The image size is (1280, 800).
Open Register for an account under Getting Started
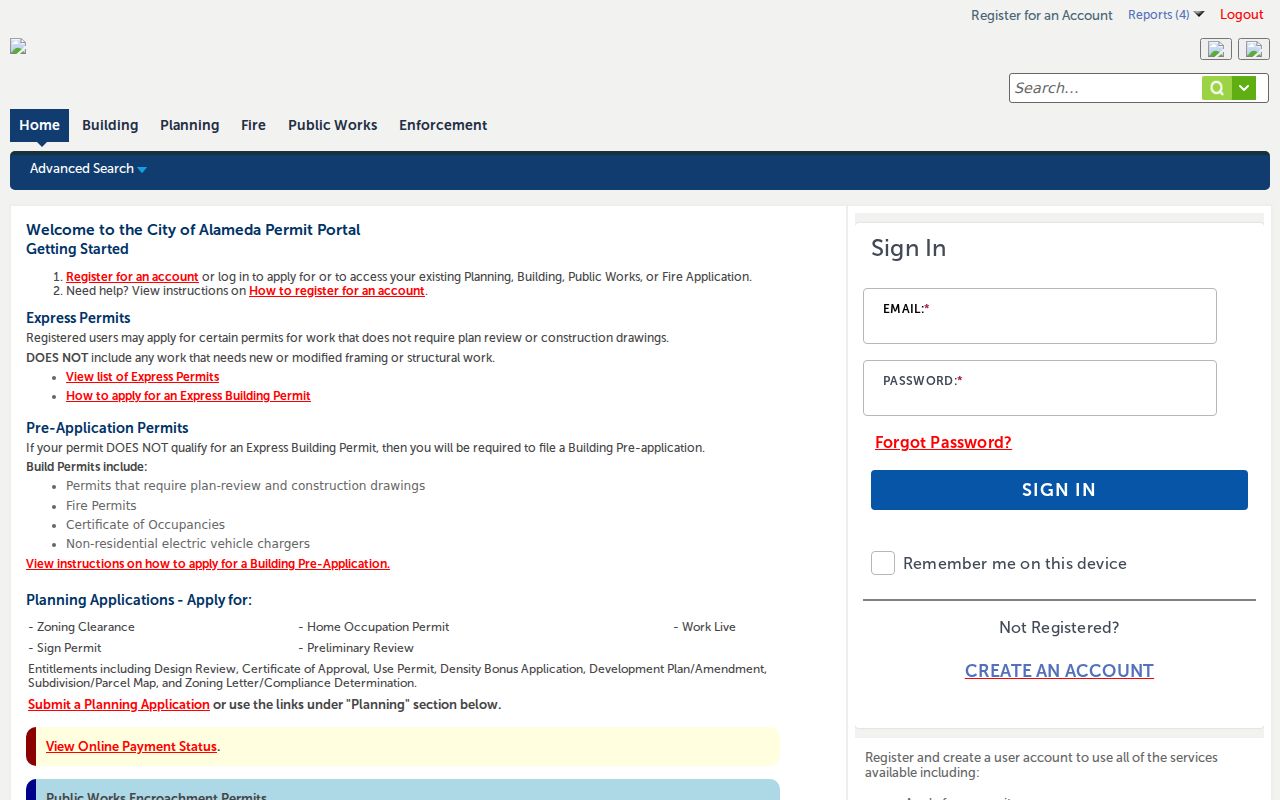tap(132, 277)
